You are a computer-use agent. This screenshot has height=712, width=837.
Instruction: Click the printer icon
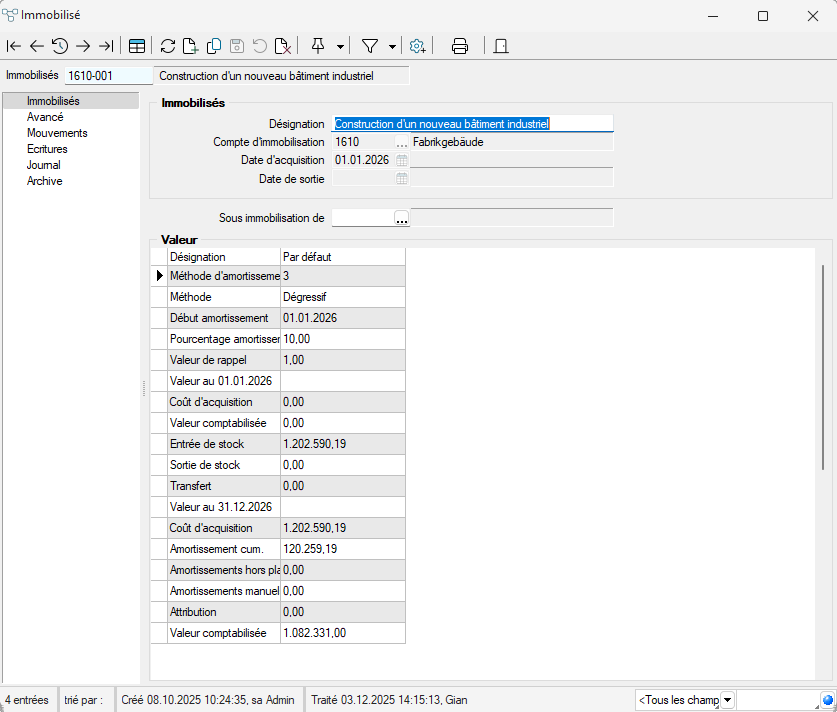(460, 46)
